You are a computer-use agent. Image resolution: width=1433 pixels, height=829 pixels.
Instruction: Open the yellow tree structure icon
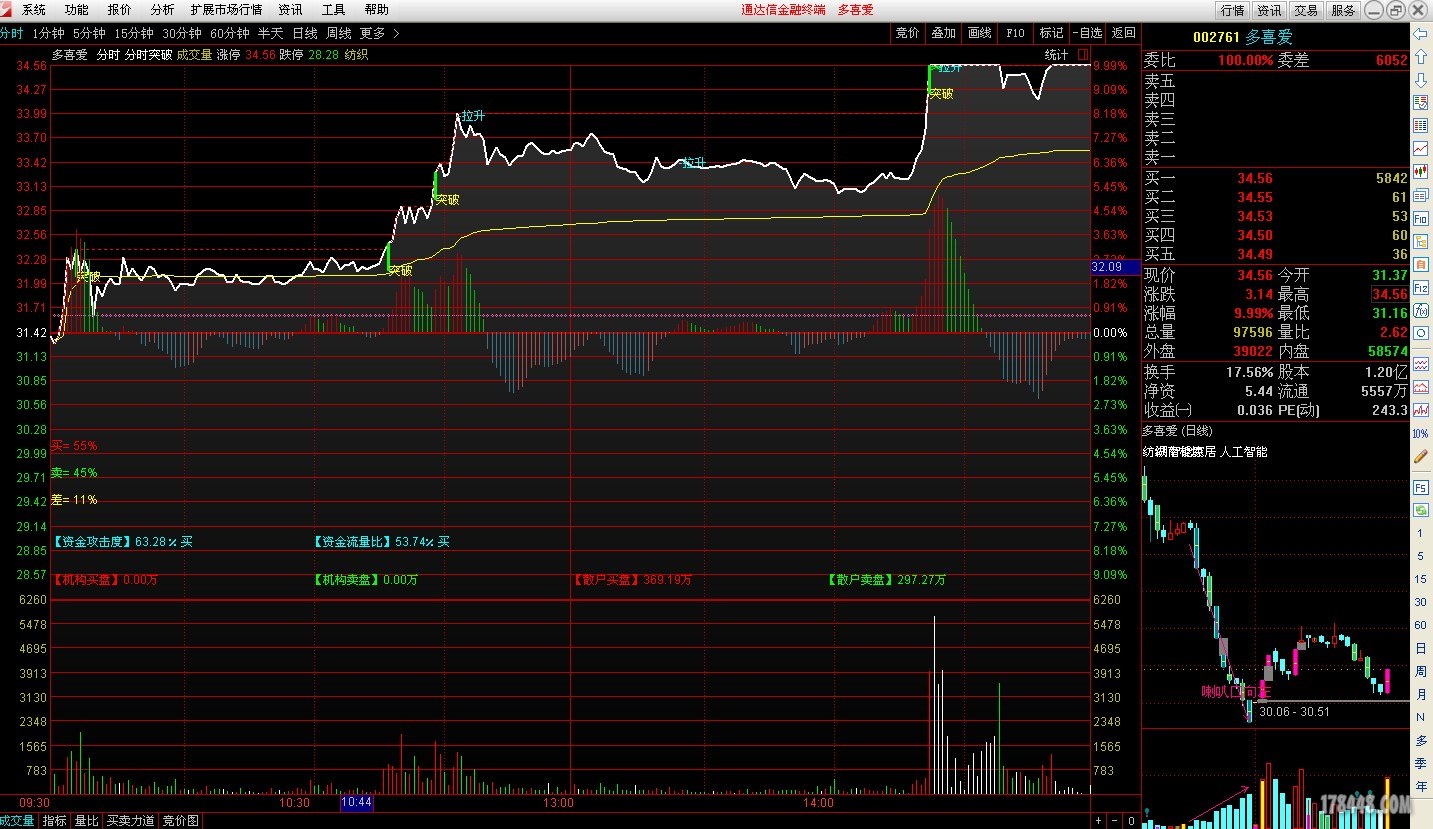(1420, 241)
